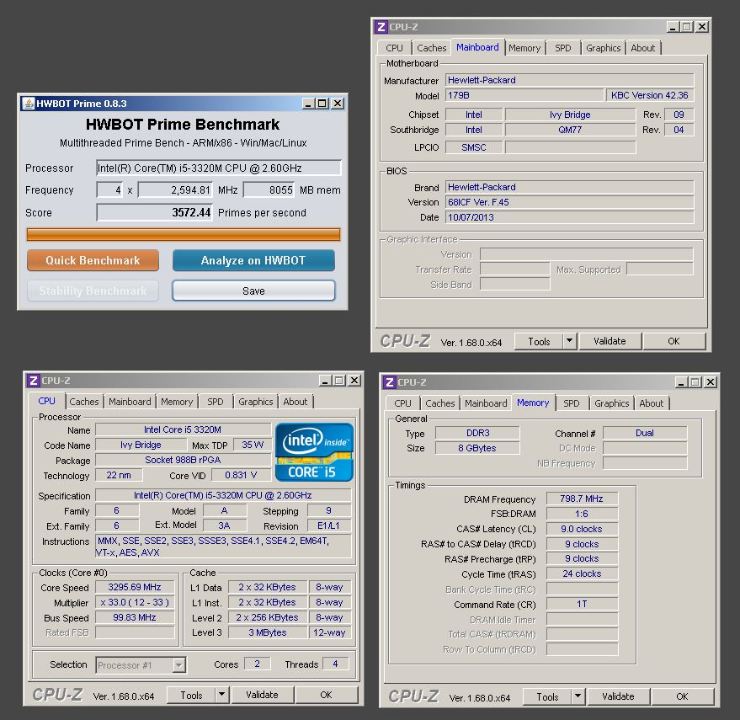Open Mainboard tab in CPU window
The width and height of the screenshot is (740, 720).
[x=129, y=402]
